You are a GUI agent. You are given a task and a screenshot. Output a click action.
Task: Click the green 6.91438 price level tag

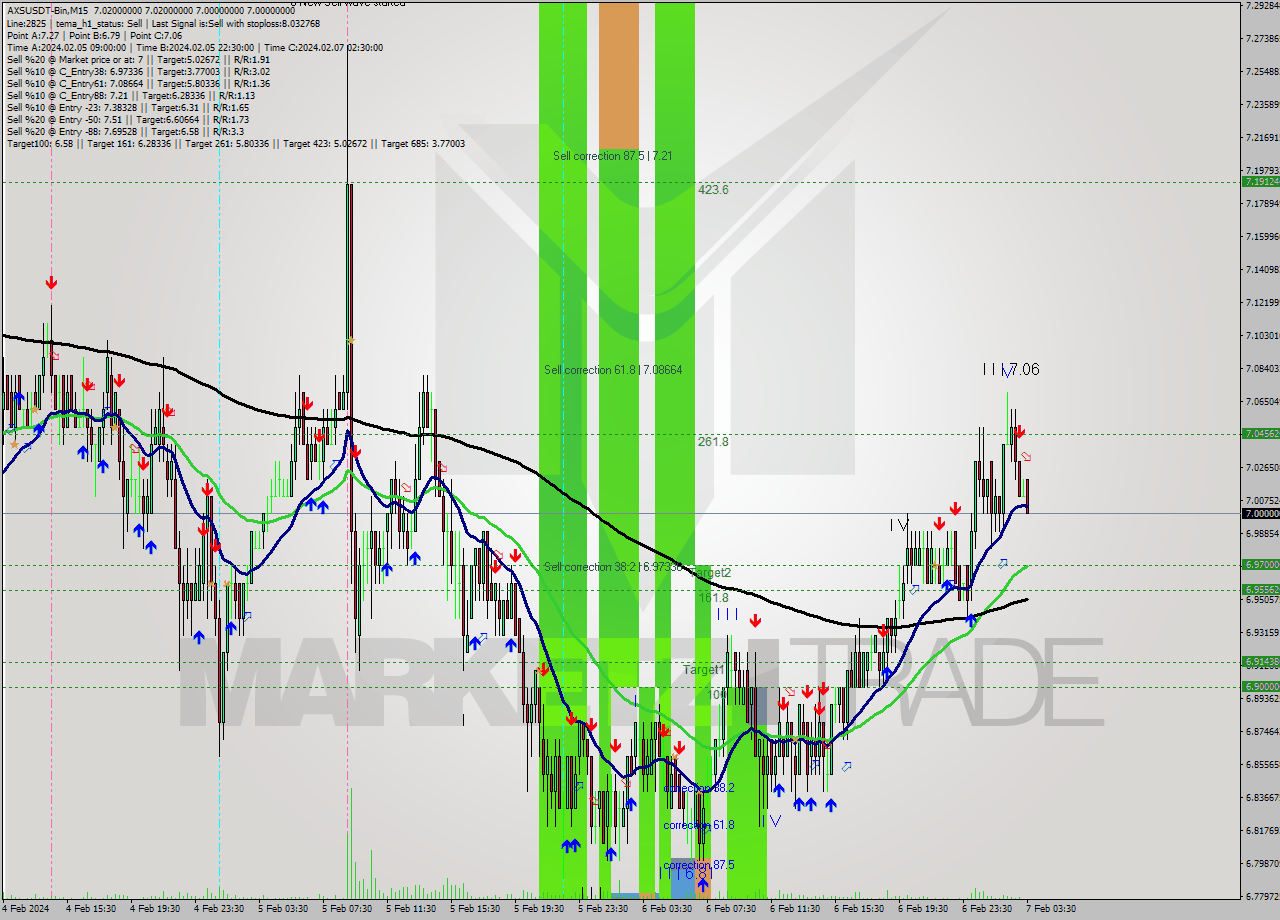[x=1260, y=662]
